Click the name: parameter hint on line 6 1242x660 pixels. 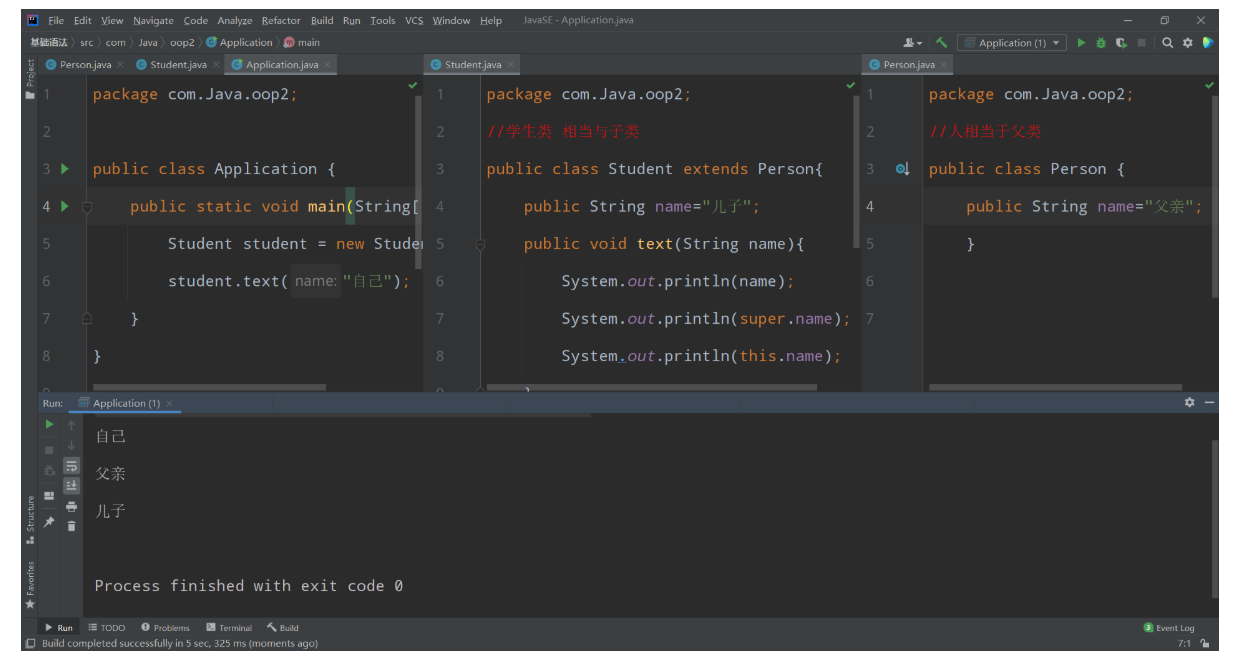315,282
